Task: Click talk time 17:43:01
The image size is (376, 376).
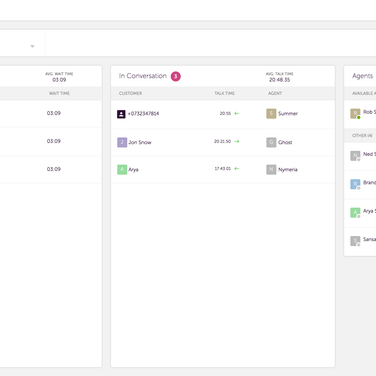Action: pos(222,169)
